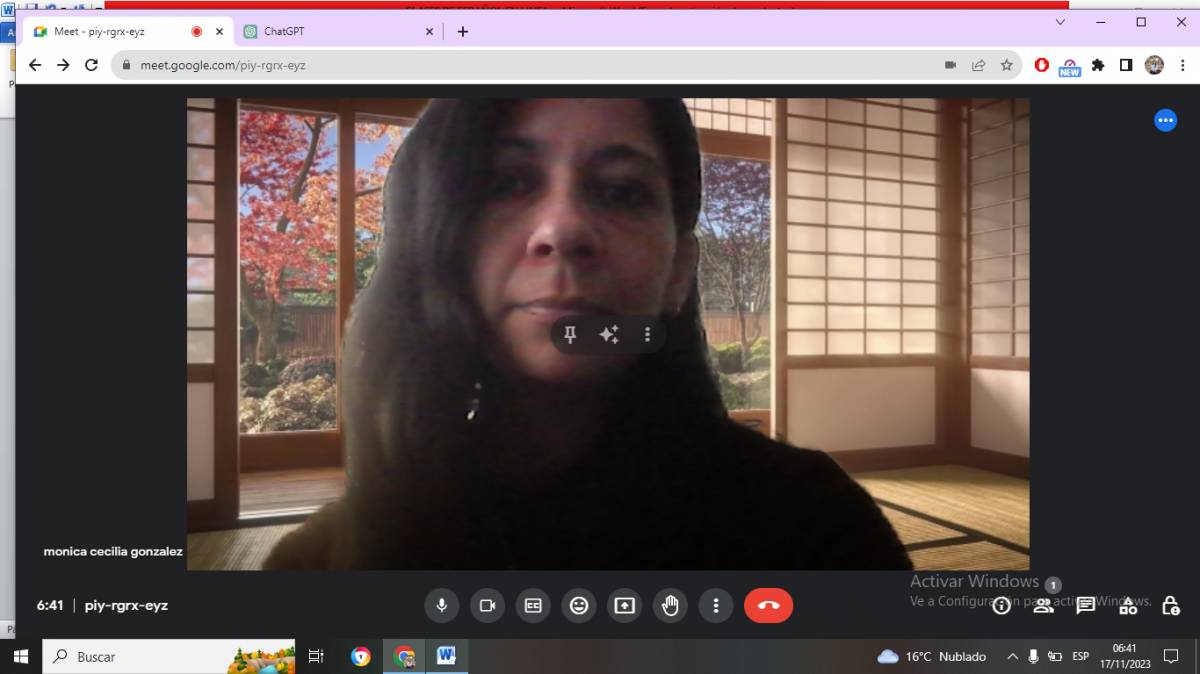
Task: Open the activities panel icon
Action: point(1128,605)
